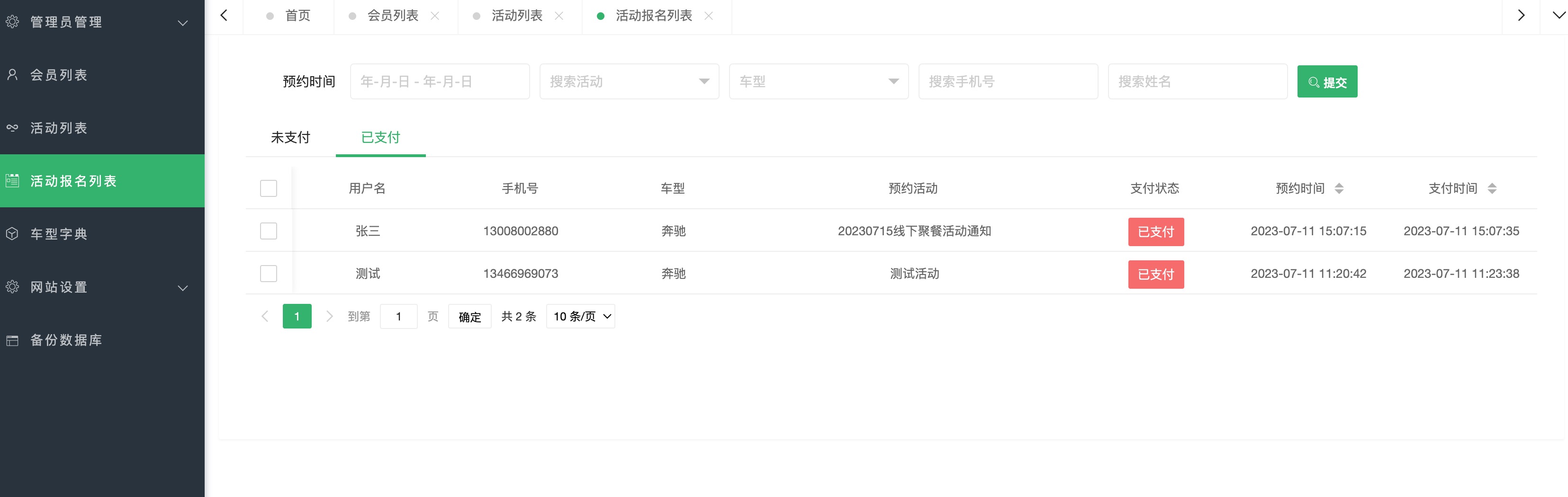Open the 车型 filter dropdown
The image size is (1568, 497).
pos(819,81)
